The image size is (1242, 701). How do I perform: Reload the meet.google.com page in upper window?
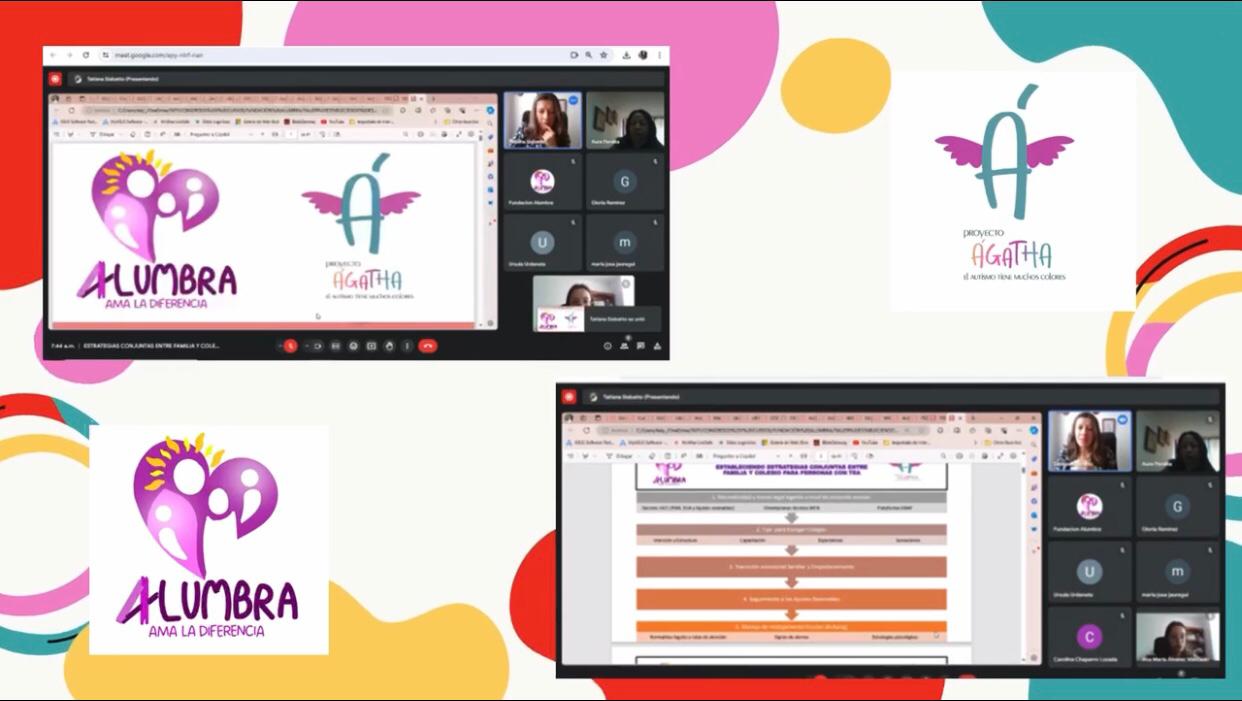86,55
